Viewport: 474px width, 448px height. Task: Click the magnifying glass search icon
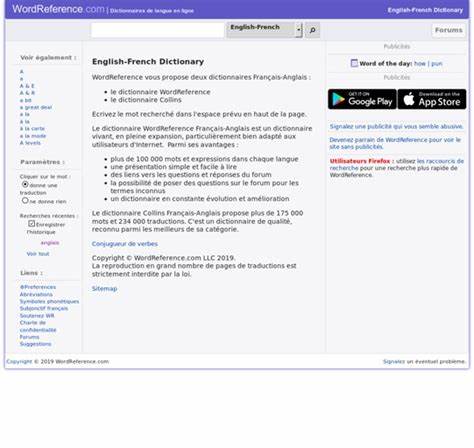pos(312,30)
